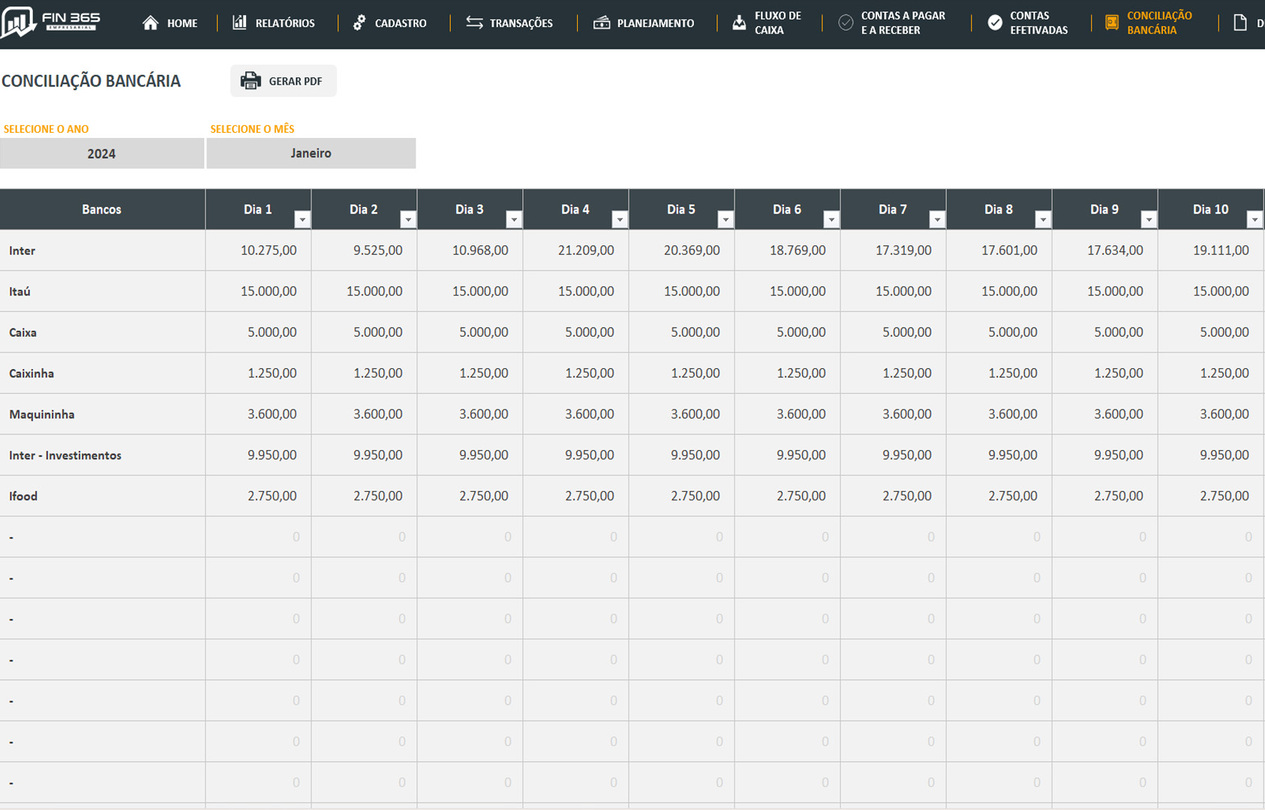The height and width of the screenshot is (810, 1265).
Task: Open the month selector showing Janeiro
Action: pos(311,153)
